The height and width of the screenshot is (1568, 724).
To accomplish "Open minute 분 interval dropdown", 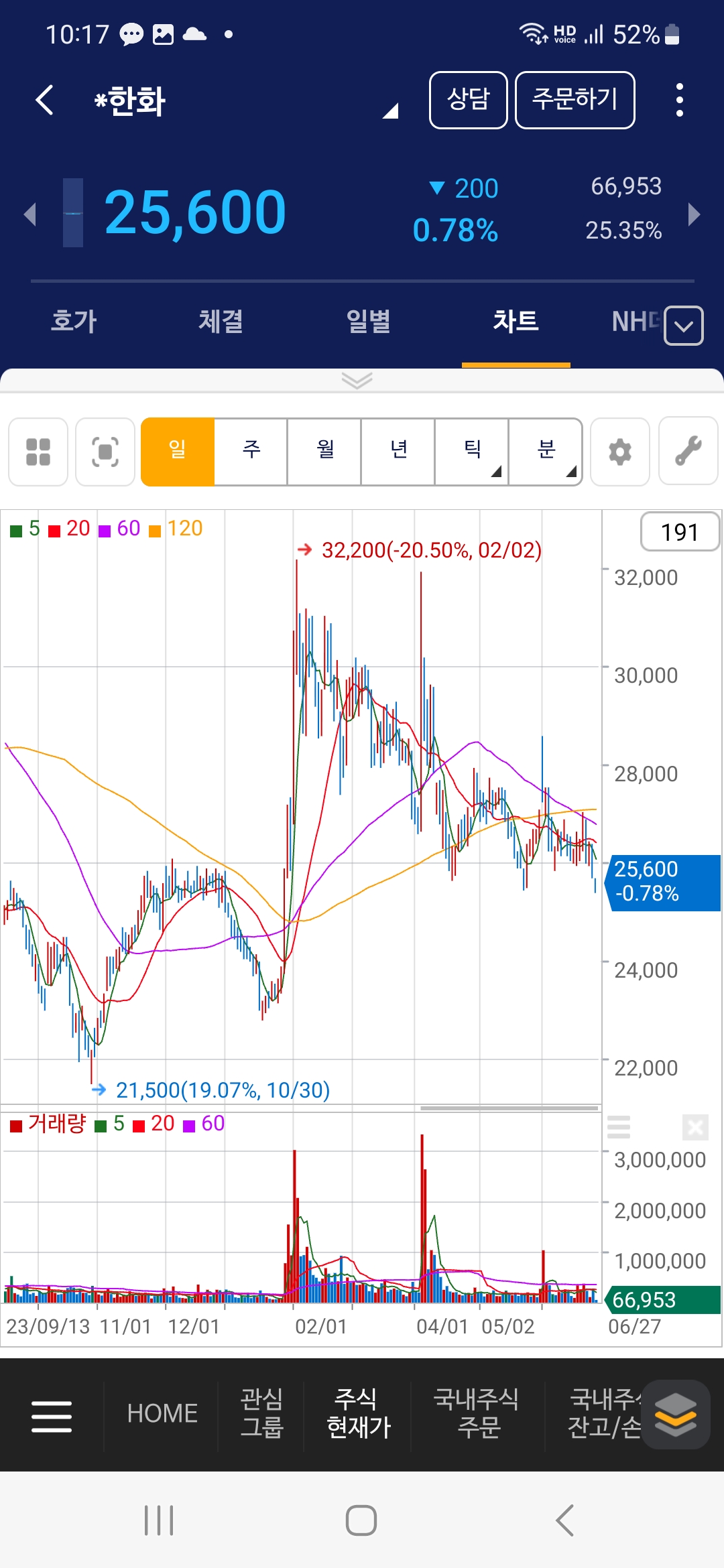I will click(x=546, y=452).
